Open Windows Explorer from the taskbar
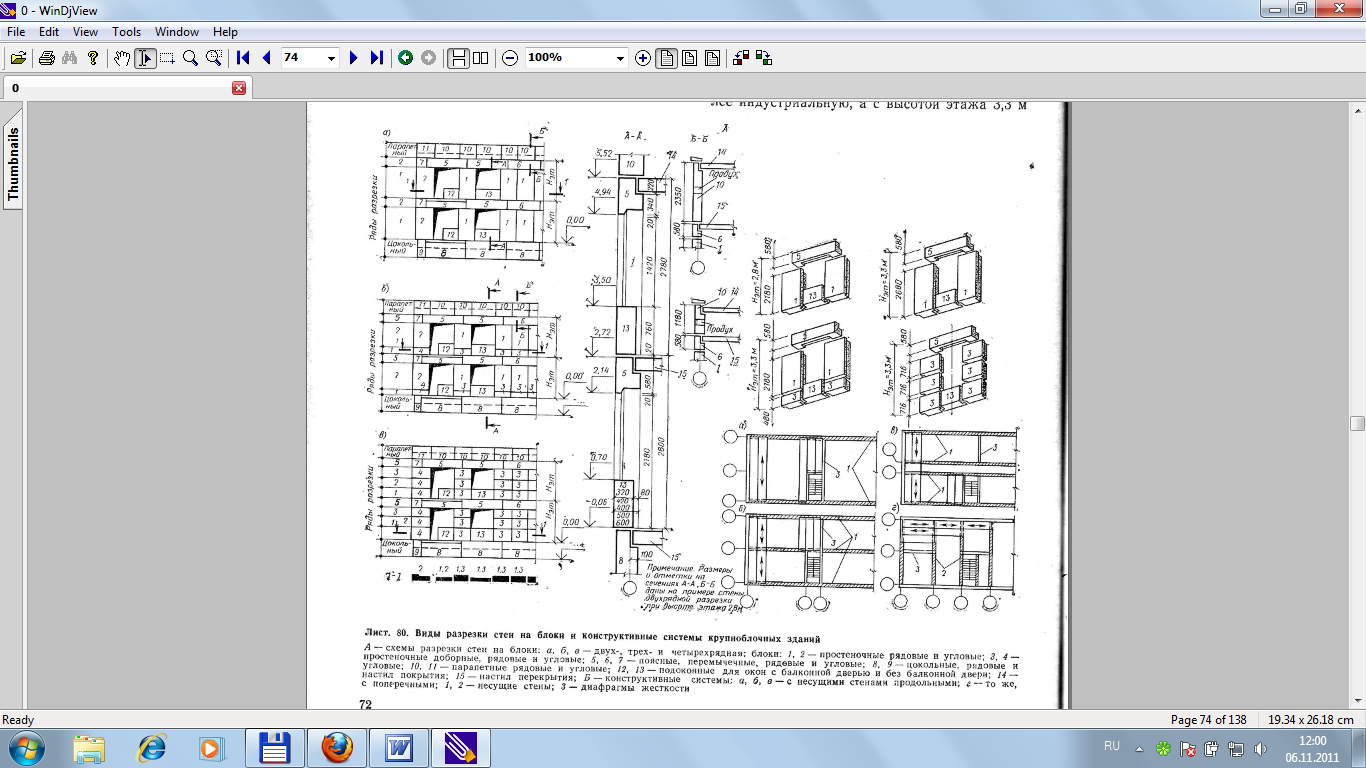This screenshot has width=1366, height=768. tap(90, 747)
